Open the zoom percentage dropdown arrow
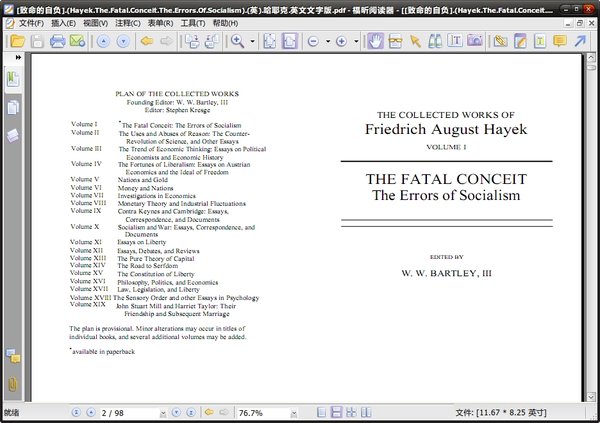The width and height of the screenshot is (600, 423). (294, 413)
